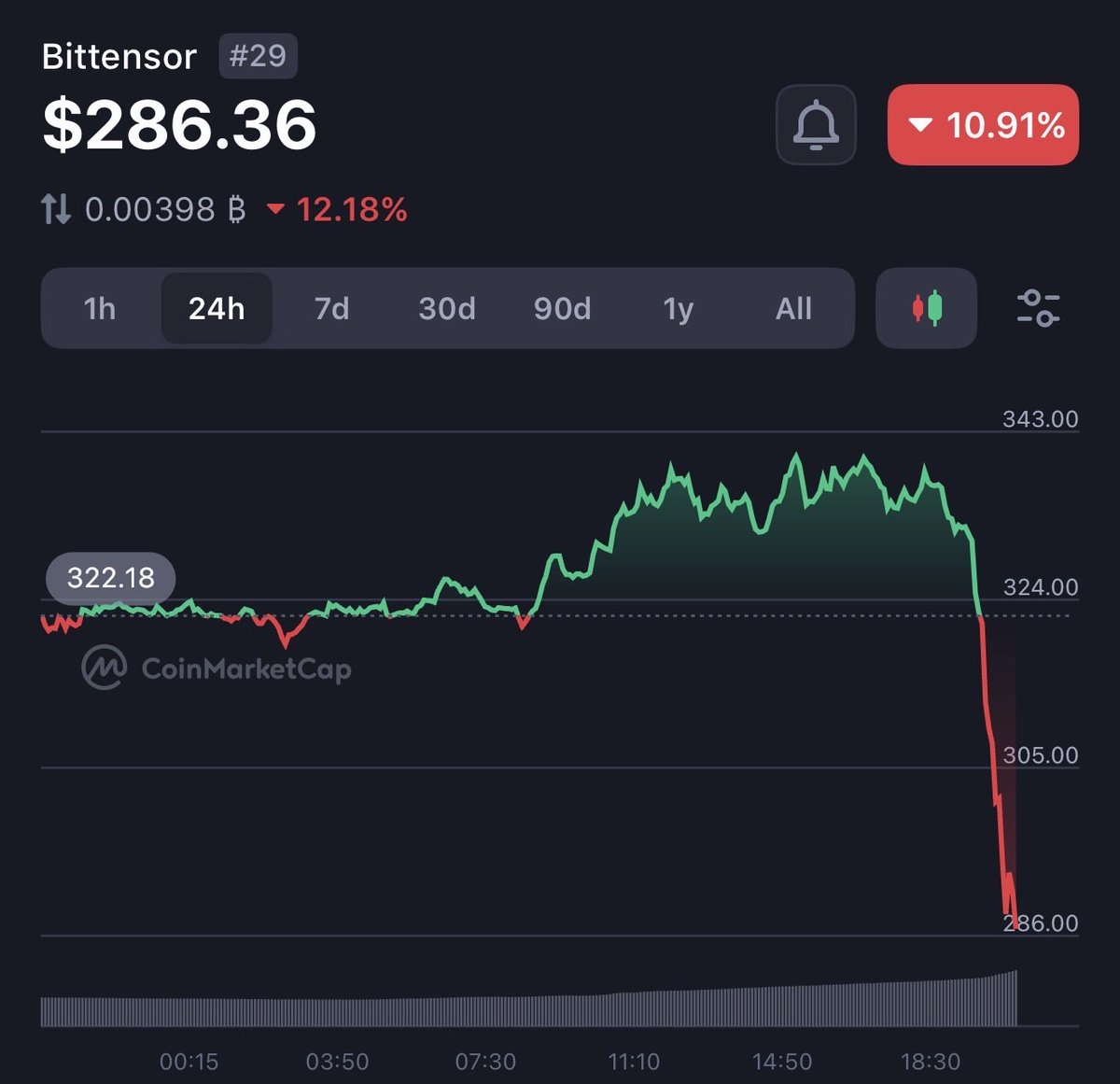
Task: Show the All time chart
Action: pos(793,308)
